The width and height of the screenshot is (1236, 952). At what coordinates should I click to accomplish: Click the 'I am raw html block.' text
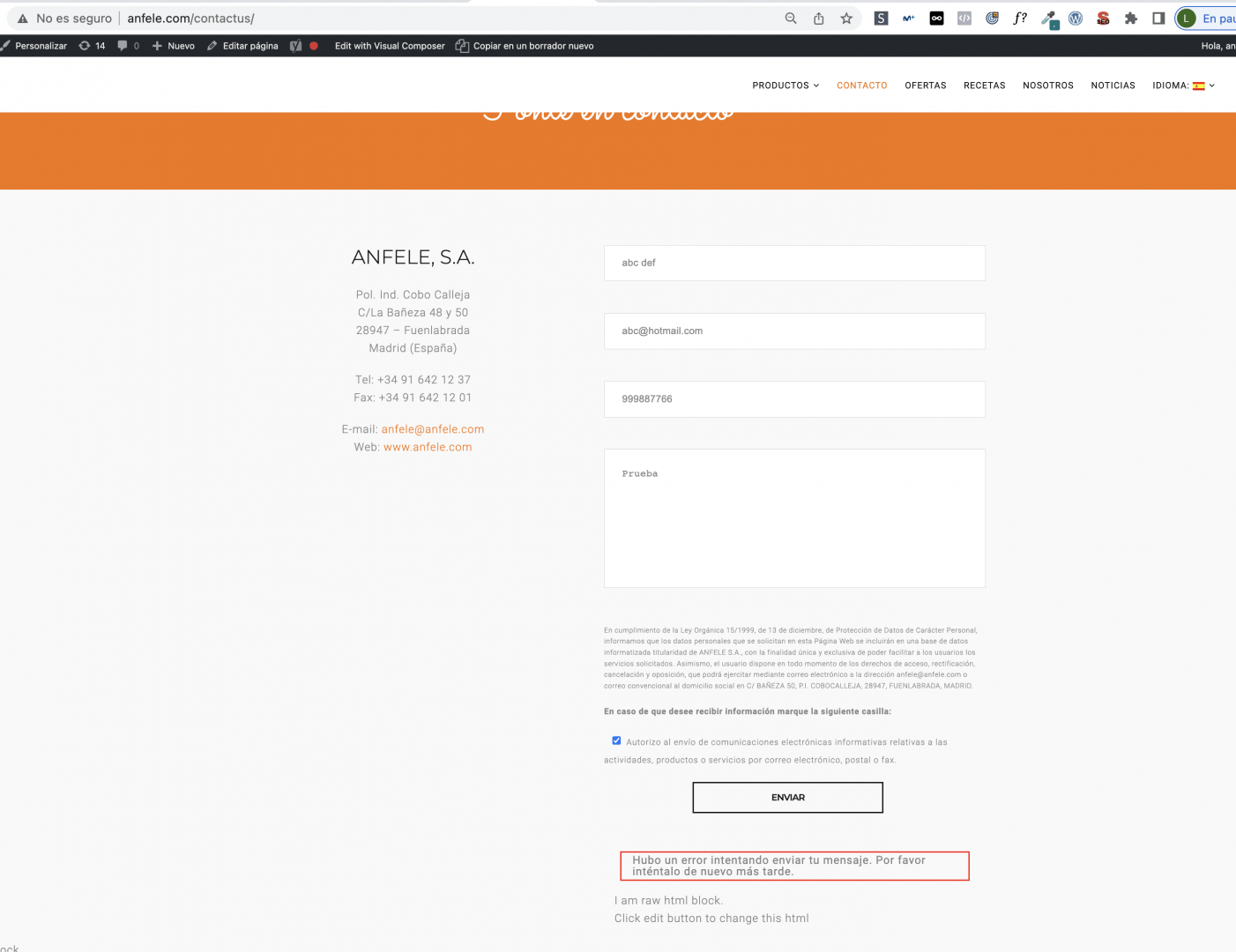(x=668, y=901)
